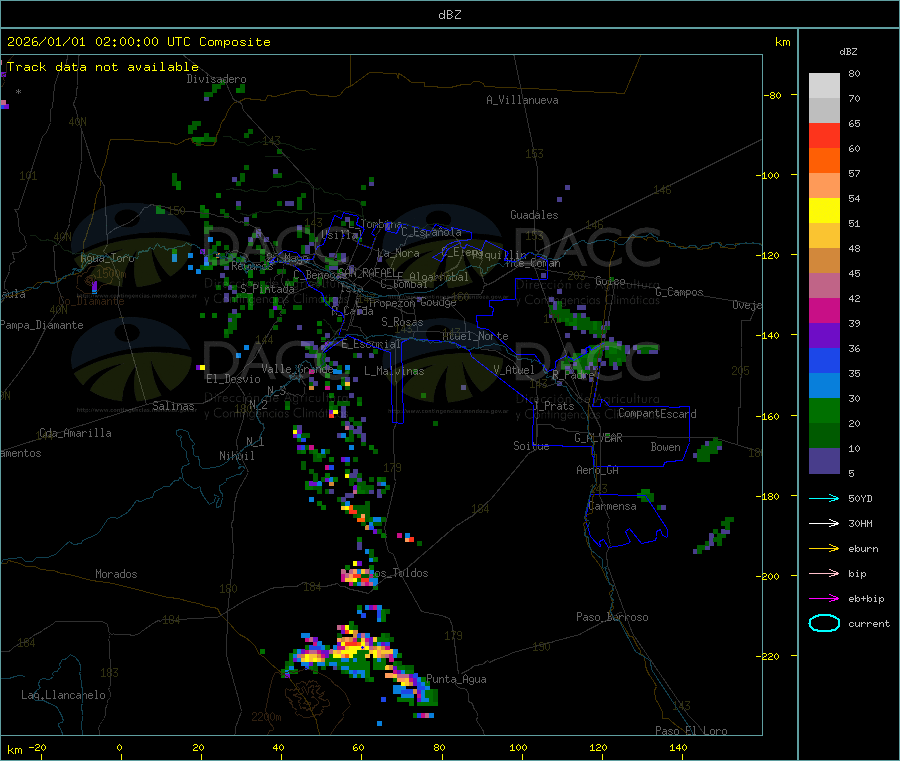Click the 'Paso_Barroso' place label
This screenshot has height=761, width=900.
(x=612, y=618)
